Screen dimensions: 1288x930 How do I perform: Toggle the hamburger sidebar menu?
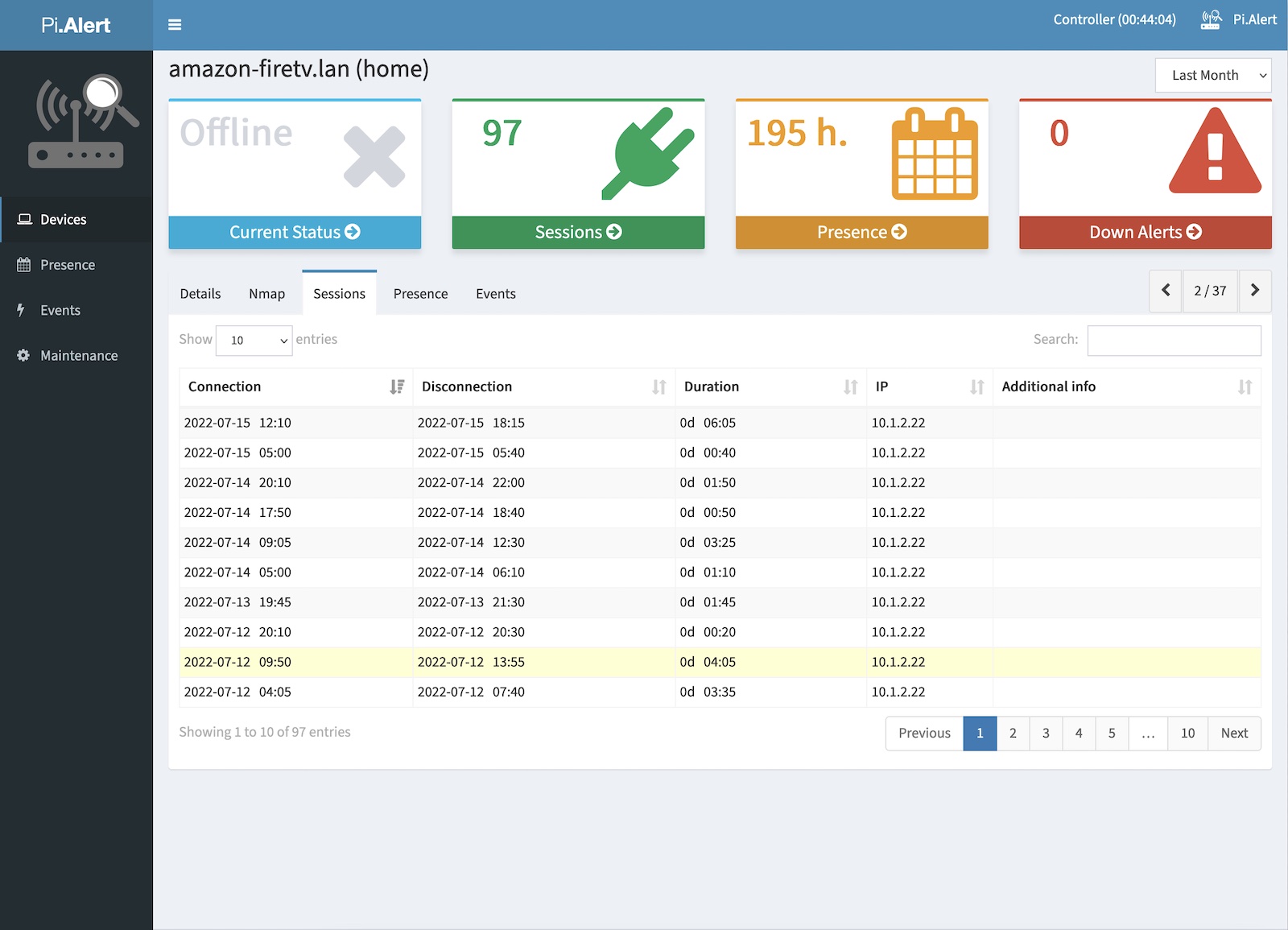point(175,25)
